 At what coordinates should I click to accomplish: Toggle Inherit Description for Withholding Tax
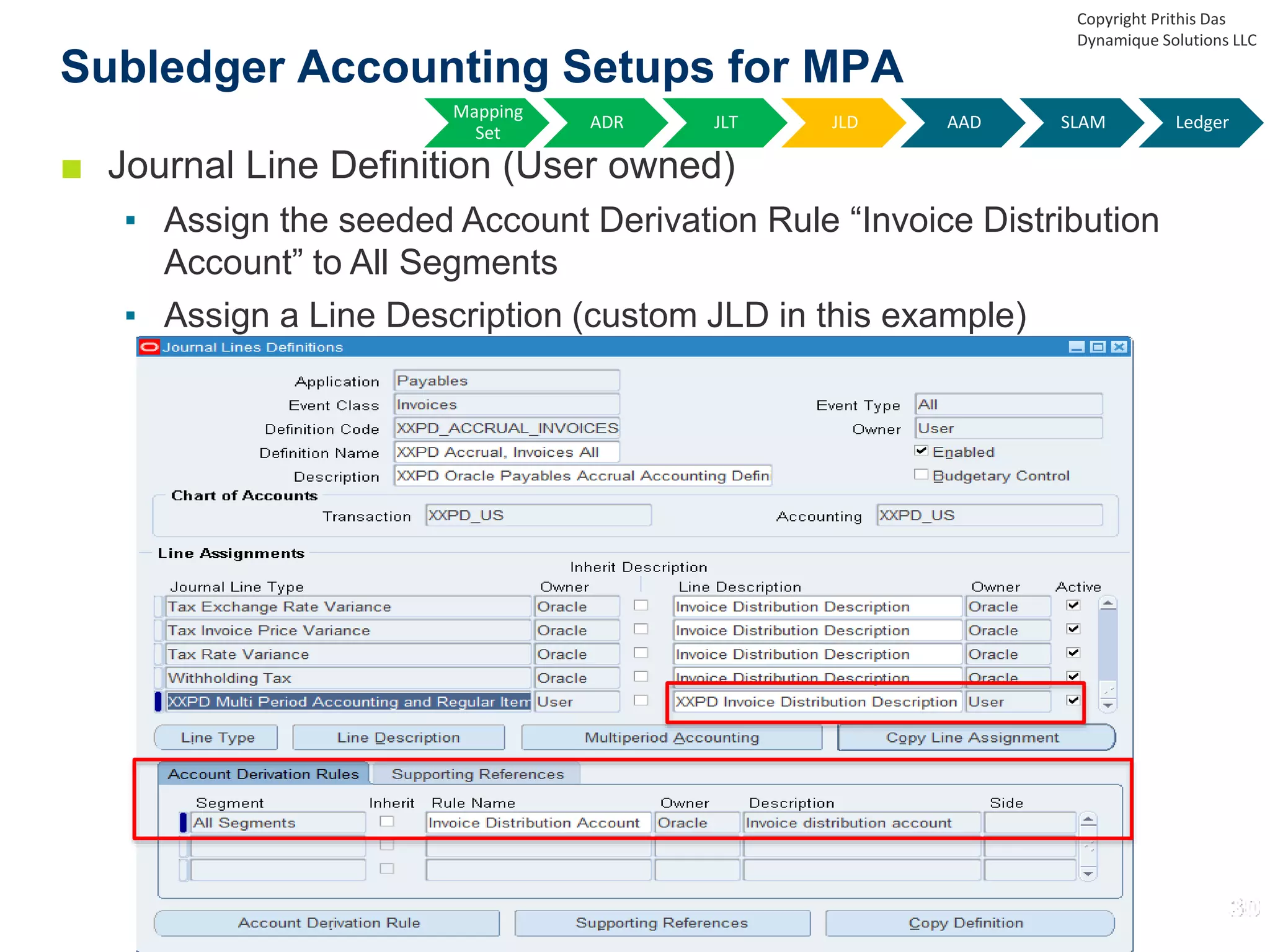[x=641, y=676]
